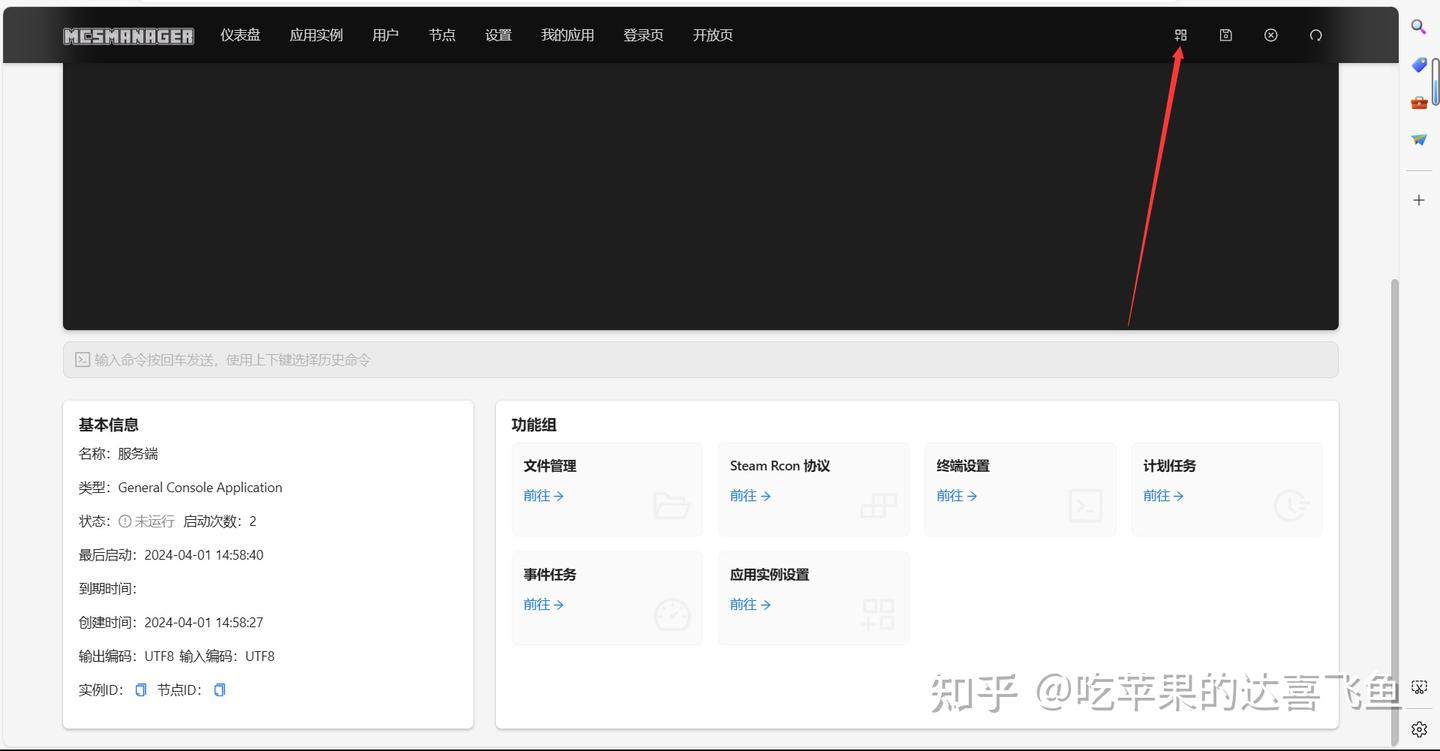
Task: Follow the 前往 link under Steam Rcon 协议
Action: [750, 496]
